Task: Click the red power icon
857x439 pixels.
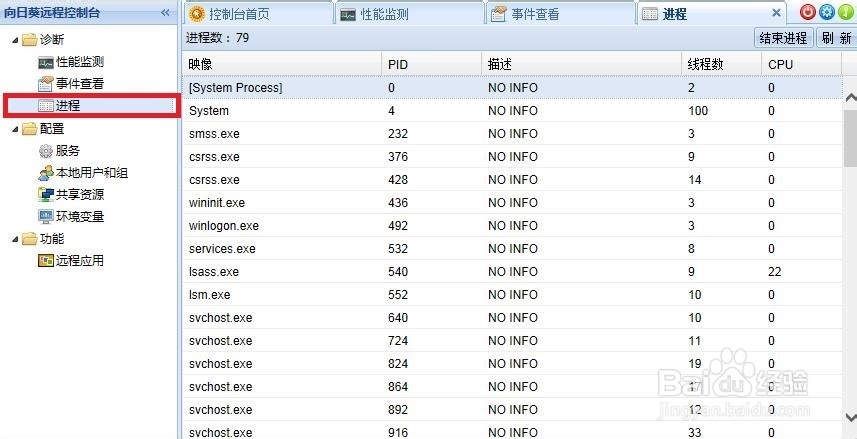Action: click(x=808, y=12)
